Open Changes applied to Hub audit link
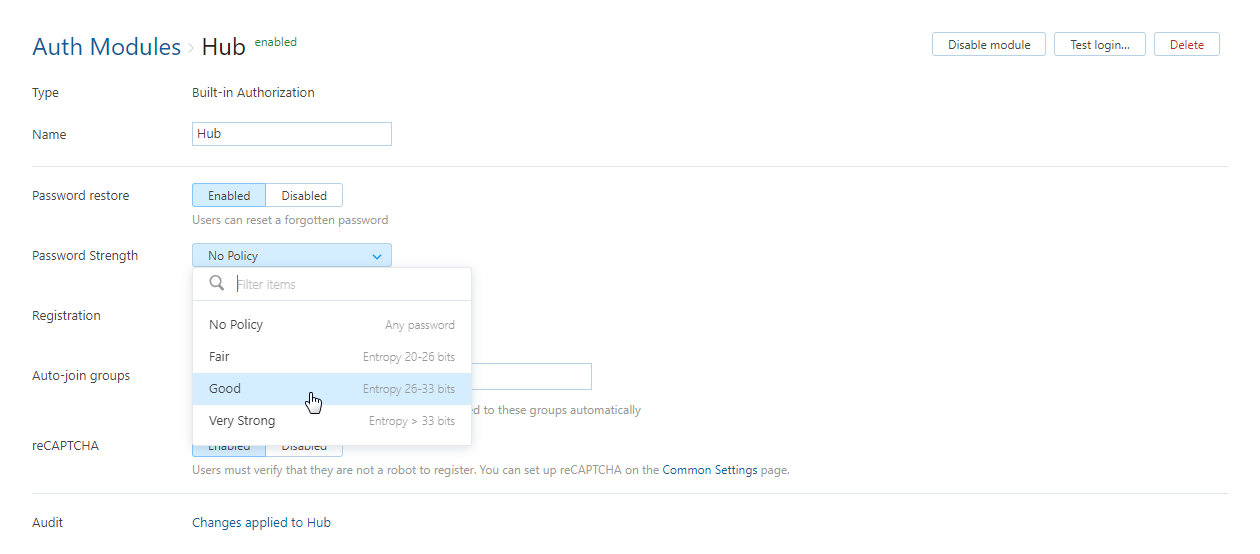This screenshot has width=1260, height=554. coord(261,522)
